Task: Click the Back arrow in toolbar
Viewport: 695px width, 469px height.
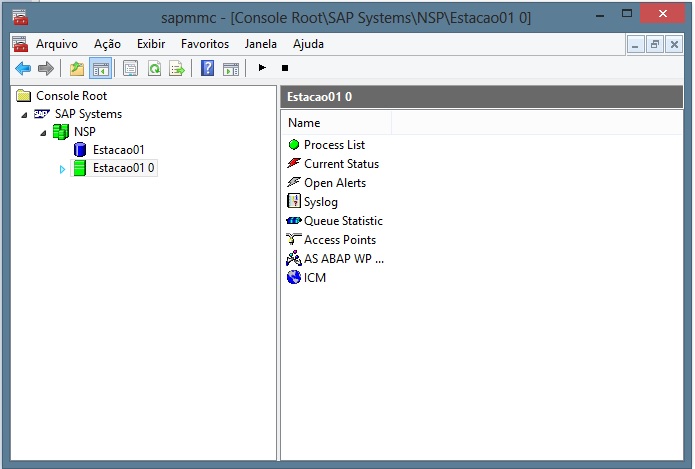Action: tap(23, 68)
